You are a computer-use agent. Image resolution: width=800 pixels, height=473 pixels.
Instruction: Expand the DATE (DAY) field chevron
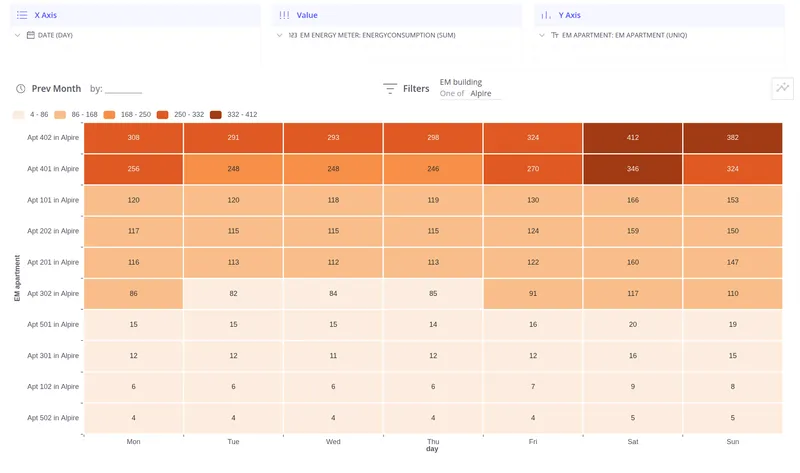pyautogui.click(x=17, y=35)
